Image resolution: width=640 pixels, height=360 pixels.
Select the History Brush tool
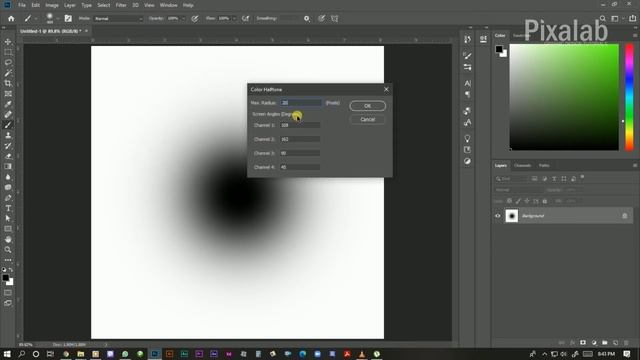point(8,146)
